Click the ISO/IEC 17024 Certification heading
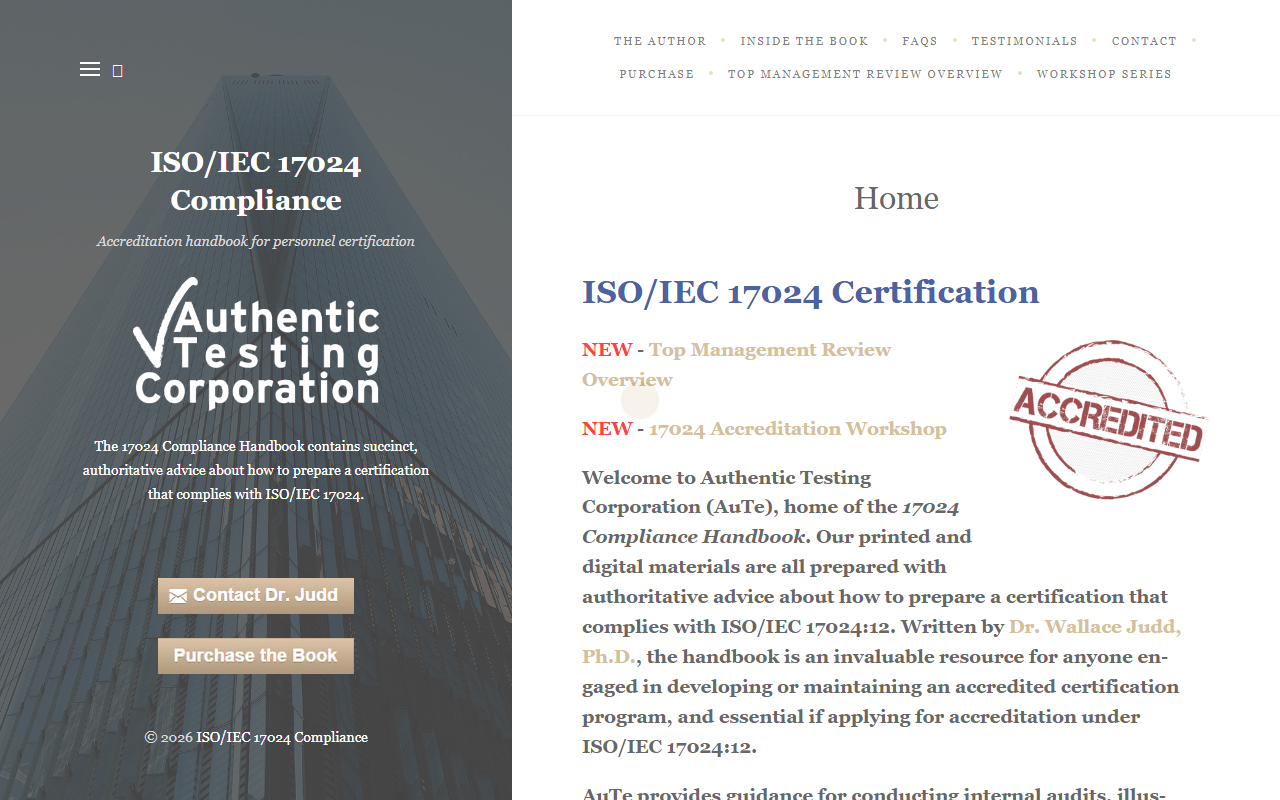The height and width of the screenshot is (800, 1280). [x=811, y=292]
